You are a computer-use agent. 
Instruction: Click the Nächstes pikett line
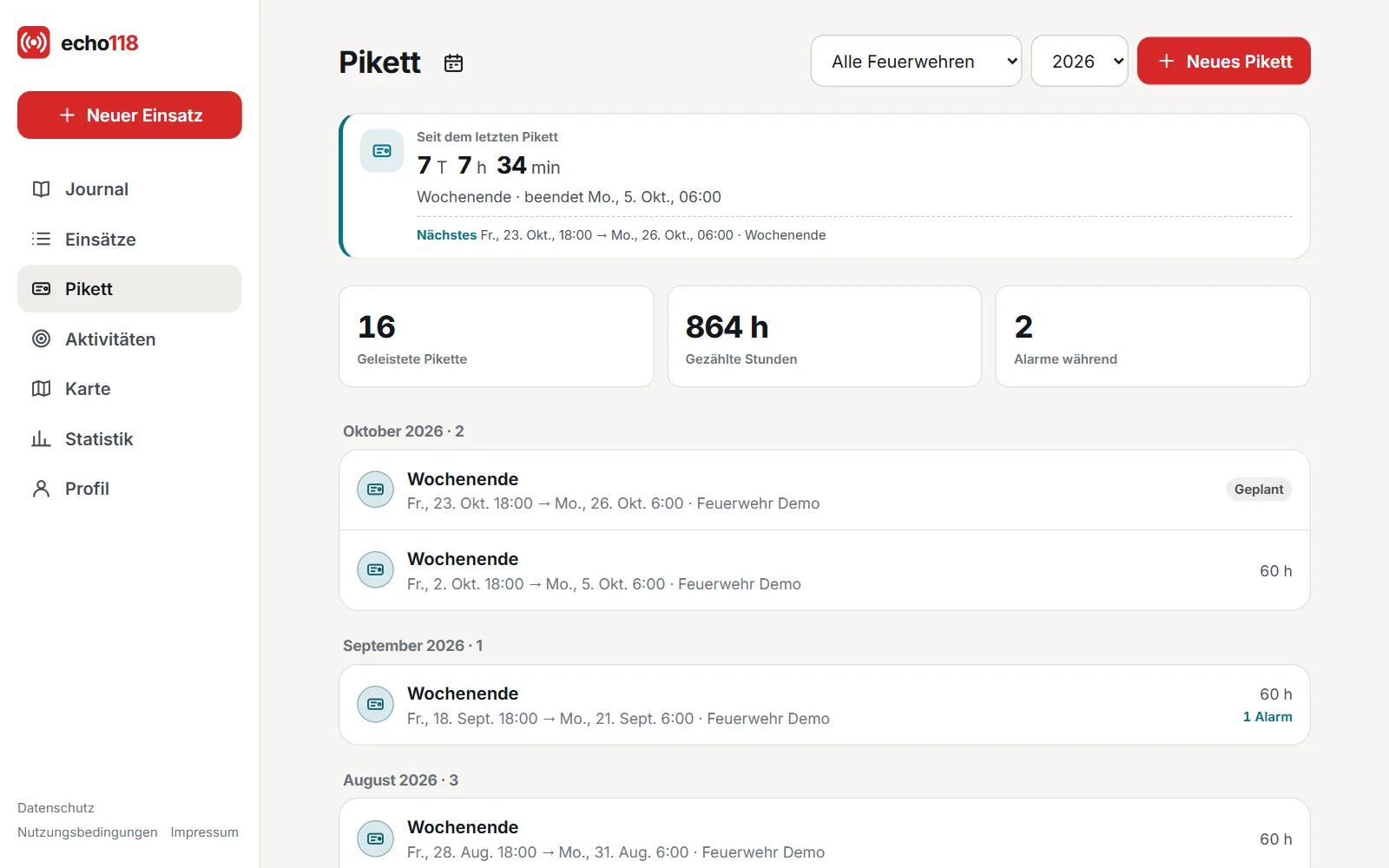[x=621, y=235]
